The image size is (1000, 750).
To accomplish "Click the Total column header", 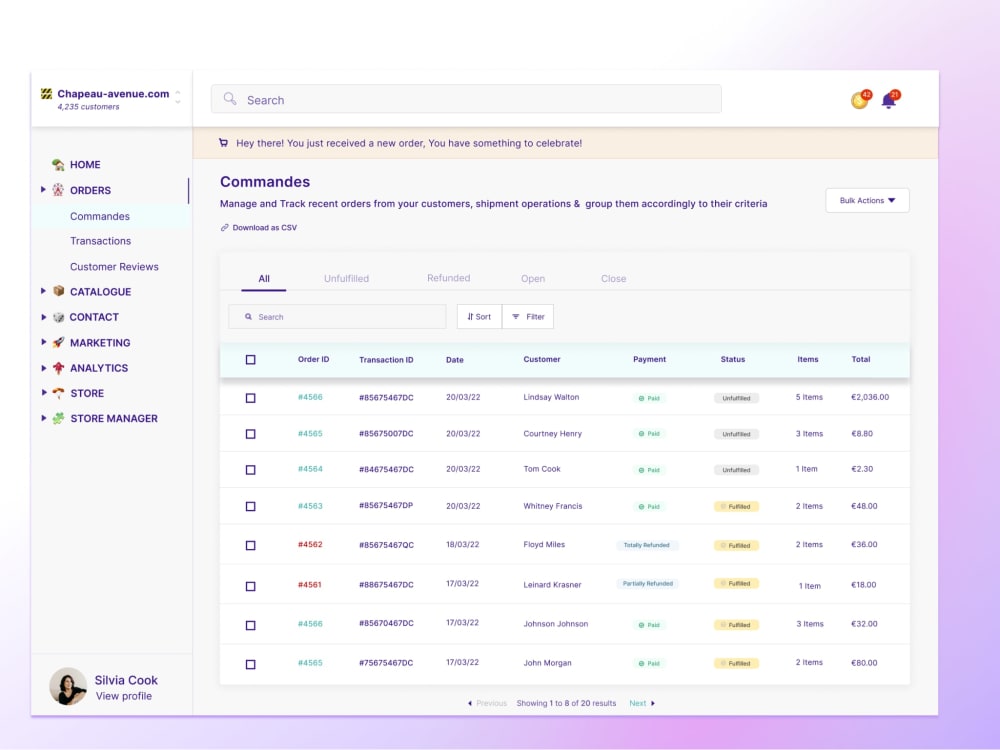I will pyautogui.click(x=861, y=359).
